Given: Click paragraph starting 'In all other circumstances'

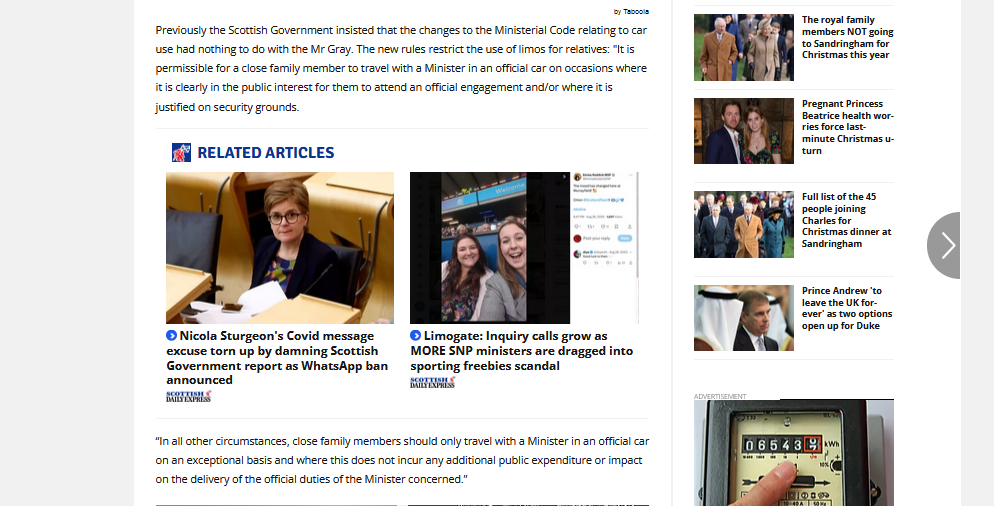Looking at the screenshot, I should tap(402, 460).
